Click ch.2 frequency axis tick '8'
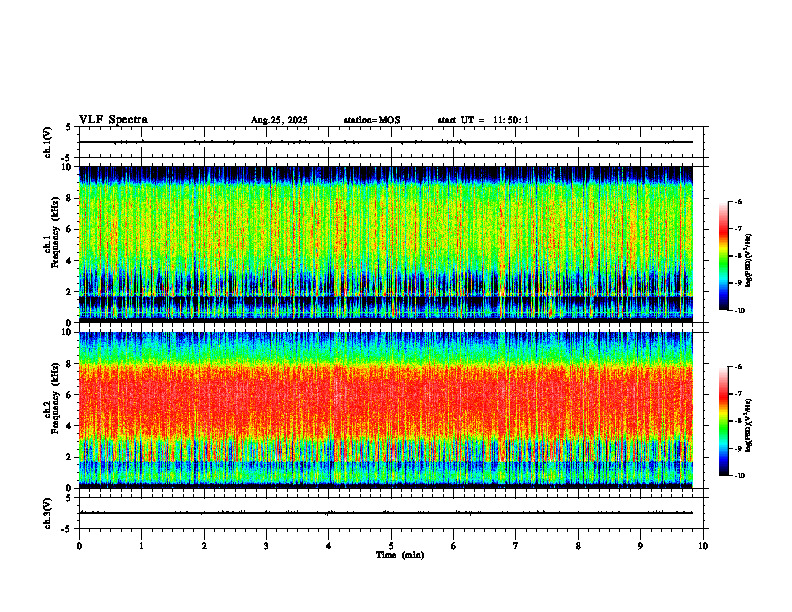The height and width of the screenshot is (612, 792). point(70,364)
